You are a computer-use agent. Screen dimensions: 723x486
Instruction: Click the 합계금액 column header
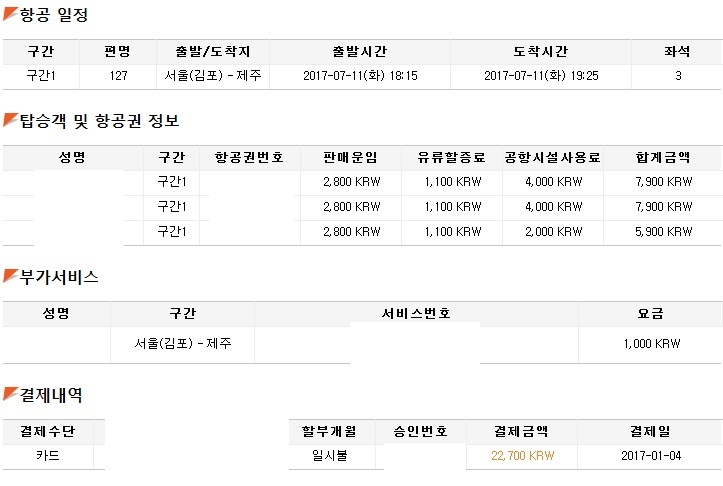click(x=664, y=157)
